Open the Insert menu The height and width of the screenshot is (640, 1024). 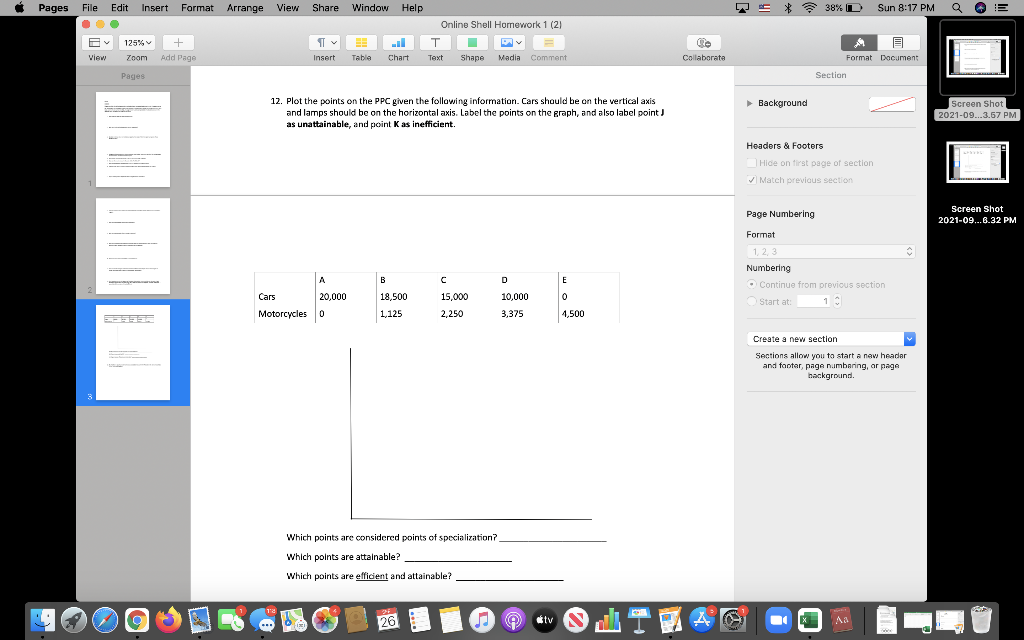(x=154, y=7)
